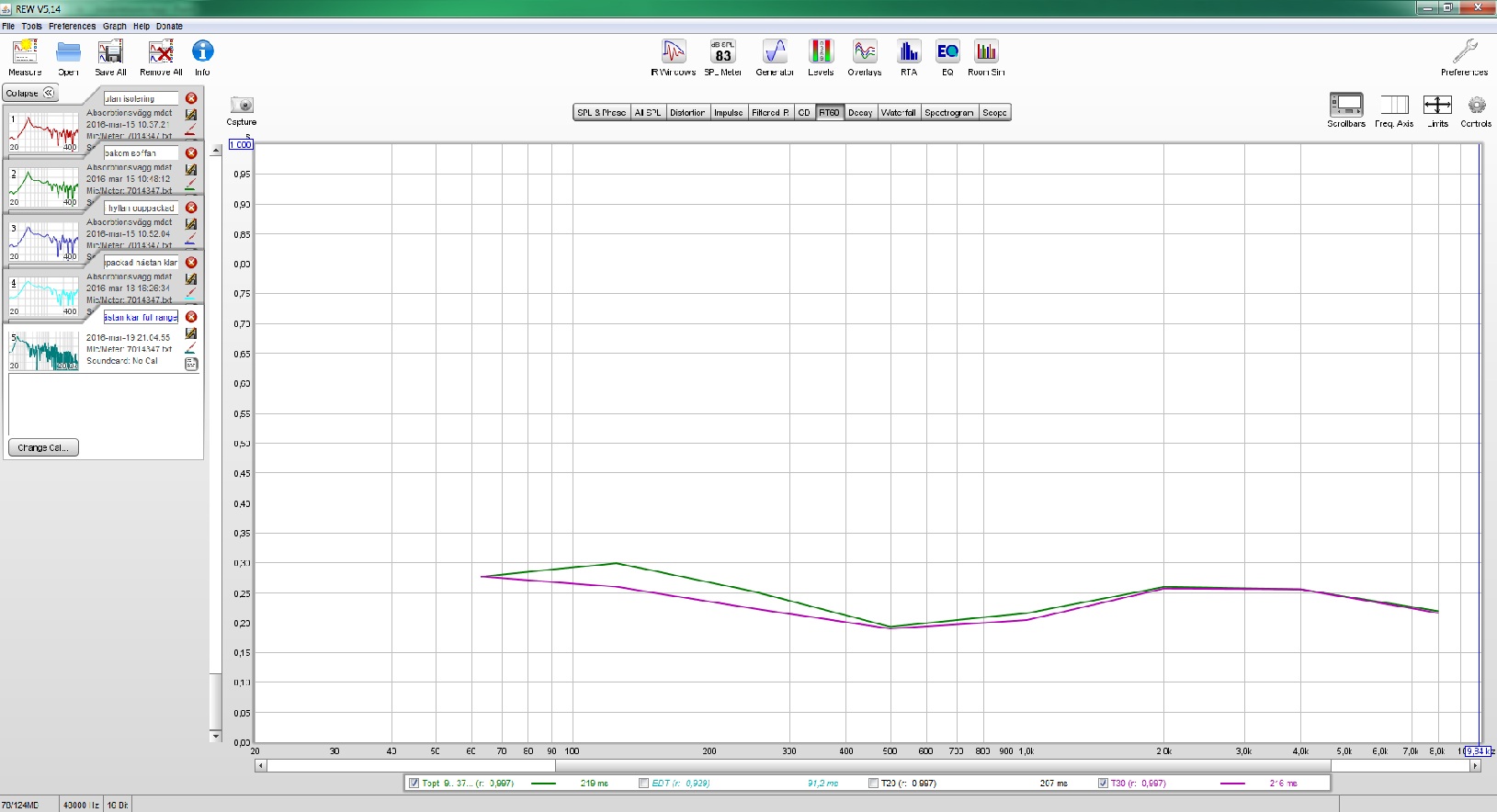This screenshot has height=812, width=1497.
Task: Select measurement 2 thumbnail graph
Action: [43, 187]
